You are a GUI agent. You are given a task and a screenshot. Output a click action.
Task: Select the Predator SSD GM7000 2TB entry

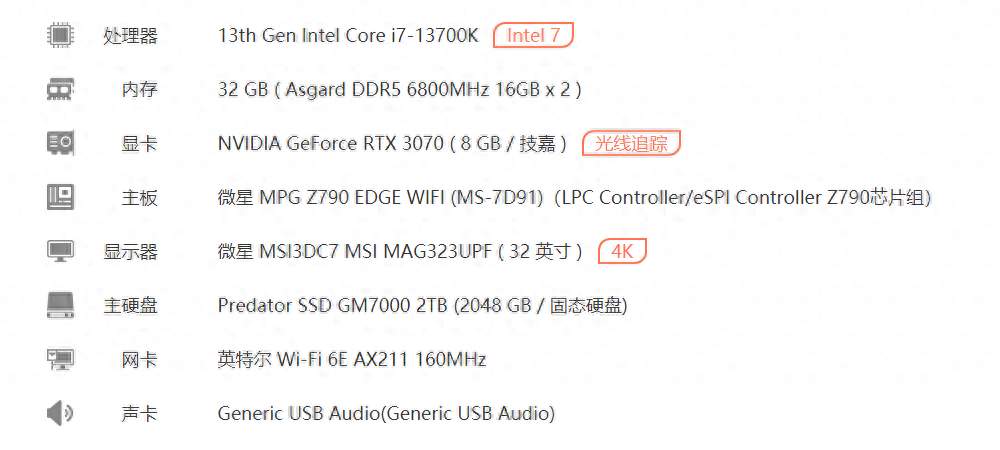tap(422, 307)
